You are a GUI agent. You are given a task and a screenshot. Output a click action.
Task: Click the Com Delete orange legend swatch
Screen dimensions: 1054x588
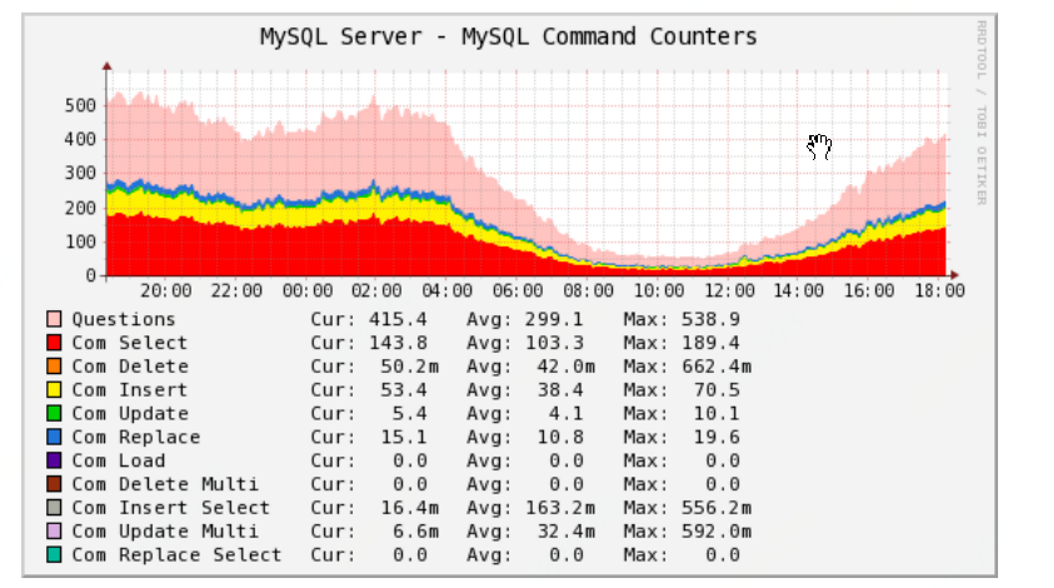[54, 366]
